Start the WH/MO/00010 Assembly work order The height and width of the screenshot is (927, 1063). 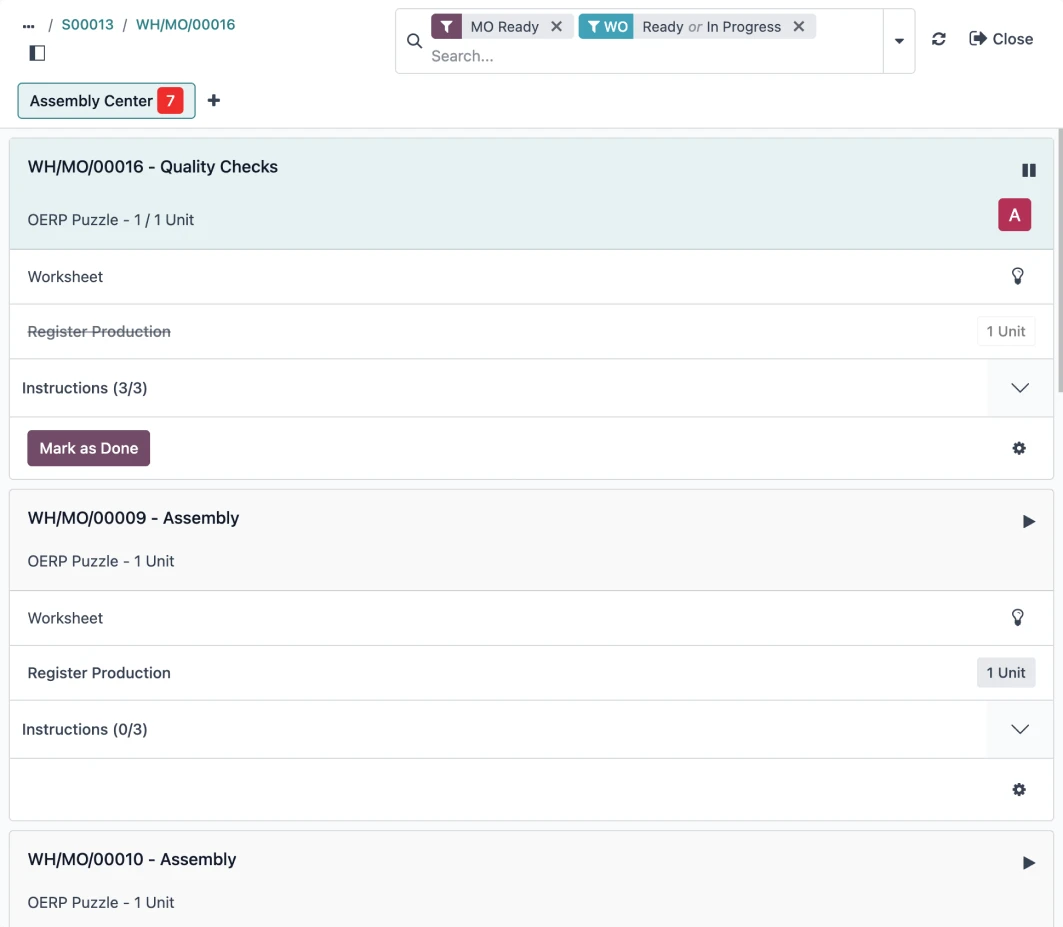[1028, 863]
